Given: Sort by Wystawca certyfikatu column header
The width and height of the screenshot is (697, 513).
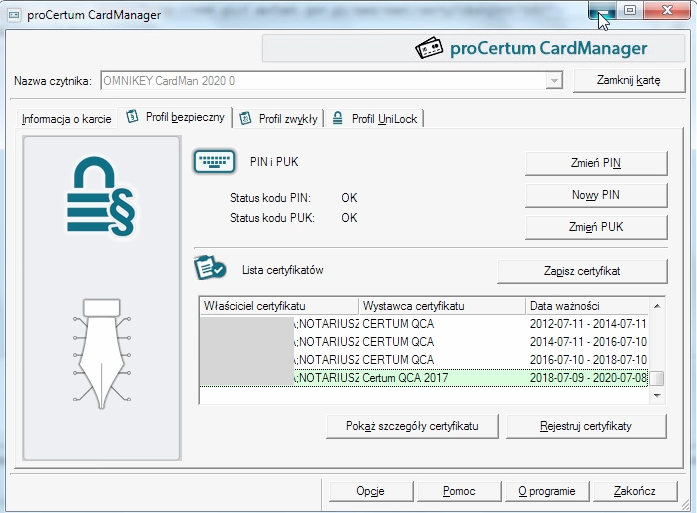Looking at the screenshot, I should (x=442, y=306).
